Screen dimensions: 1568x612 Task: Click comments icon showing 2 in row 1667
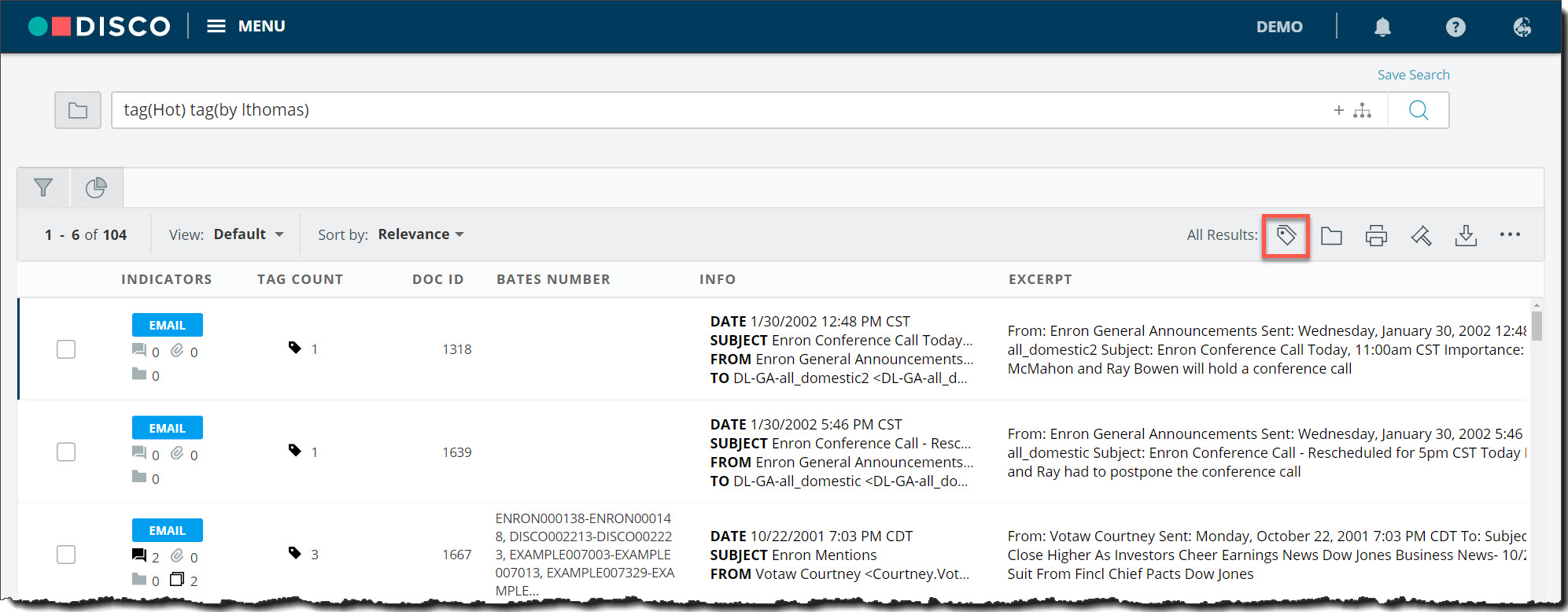coord(139,555)
